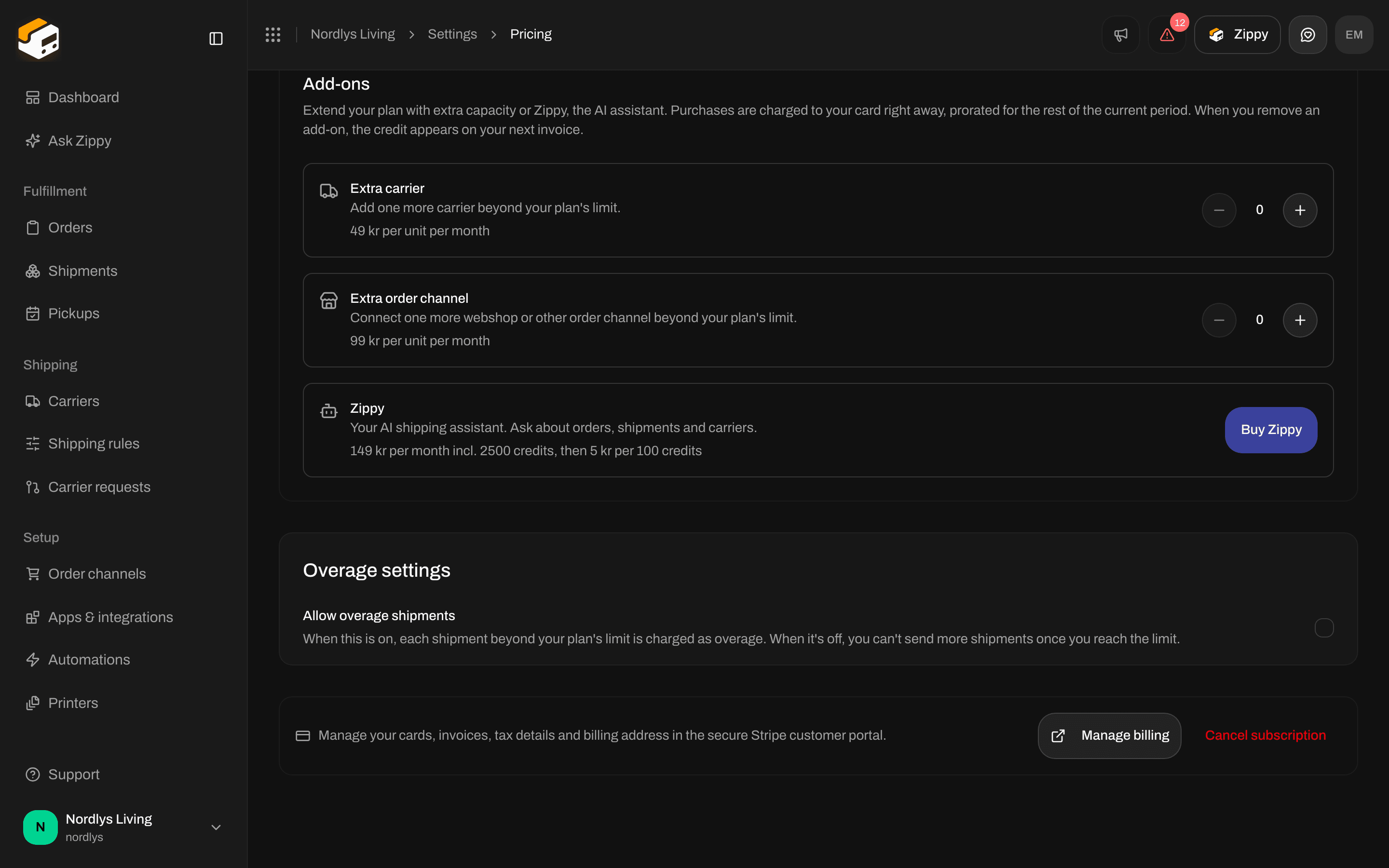The image size is (1389, 868).
Task: Click Cancel subscription link
Action: (x=1266, y=735)
